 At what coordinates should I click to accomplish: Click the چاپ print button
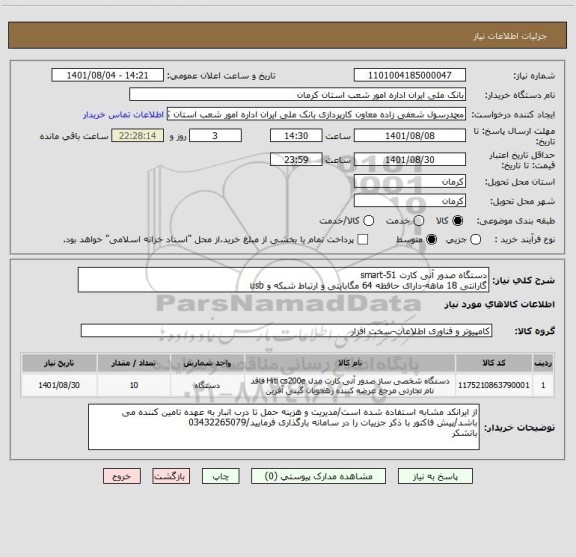220,476
